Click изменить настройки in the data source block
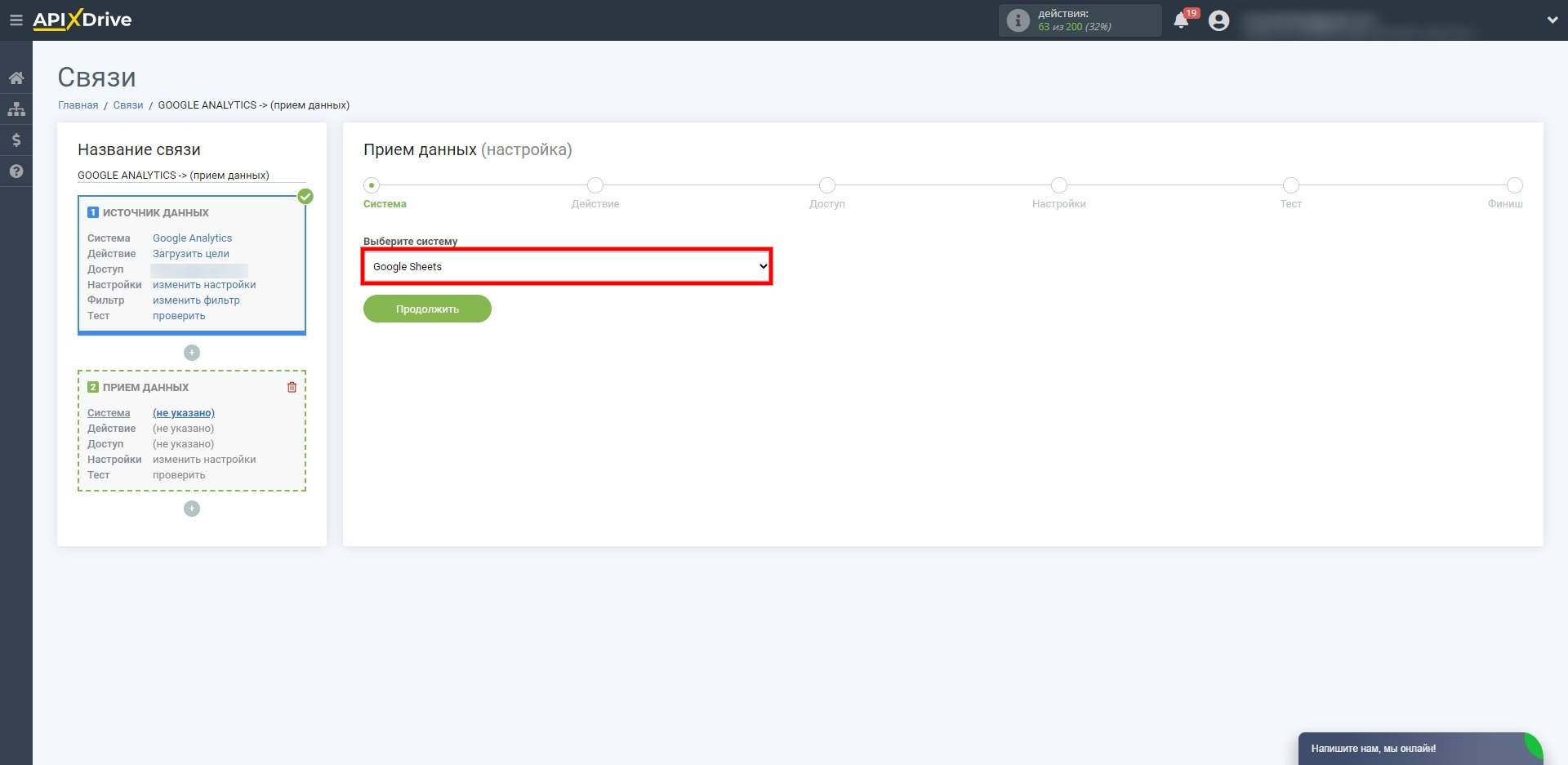 tap(204, 285)
